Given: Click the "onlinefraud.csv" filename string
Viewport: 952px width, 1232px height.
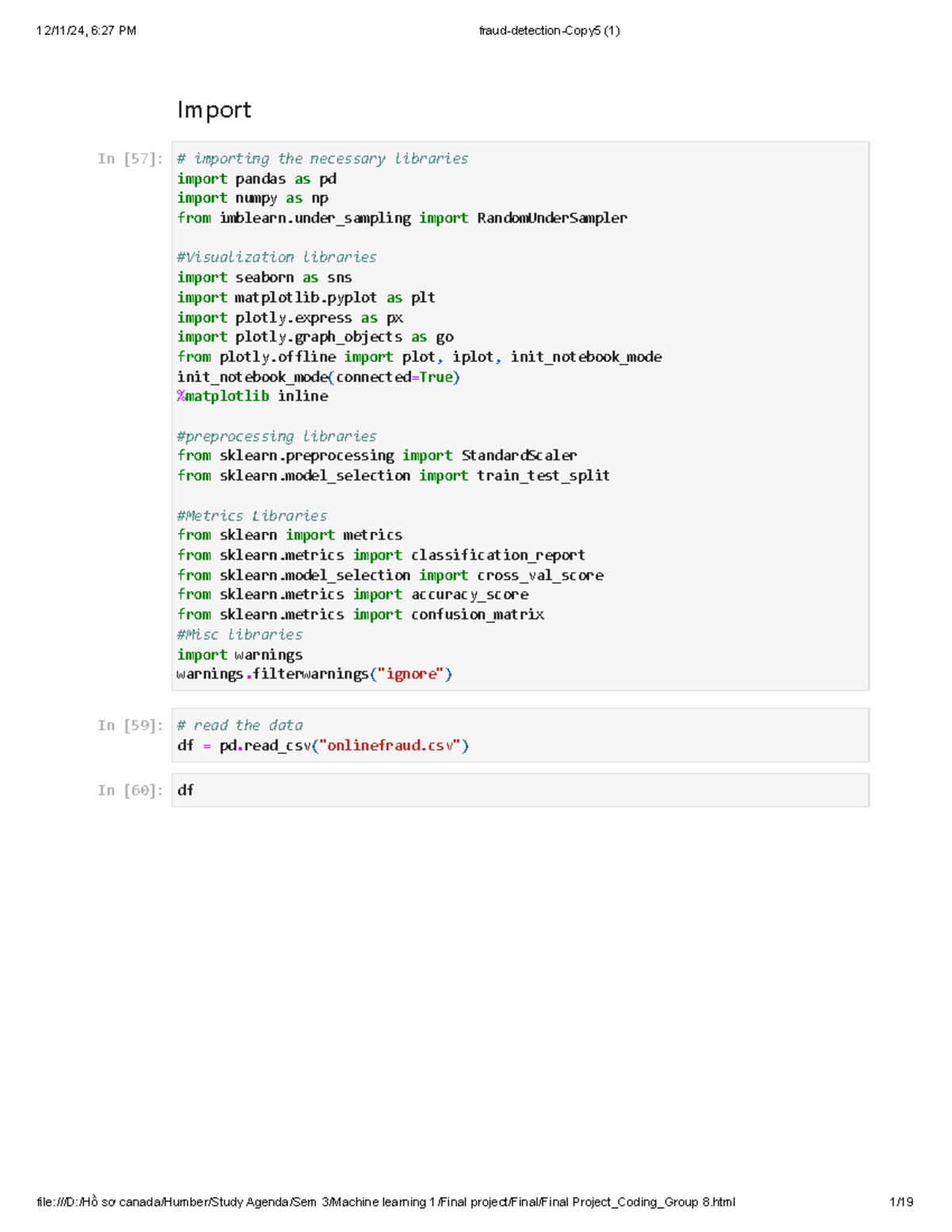Looking at the screenshot, I should click(x=386, y=745).
